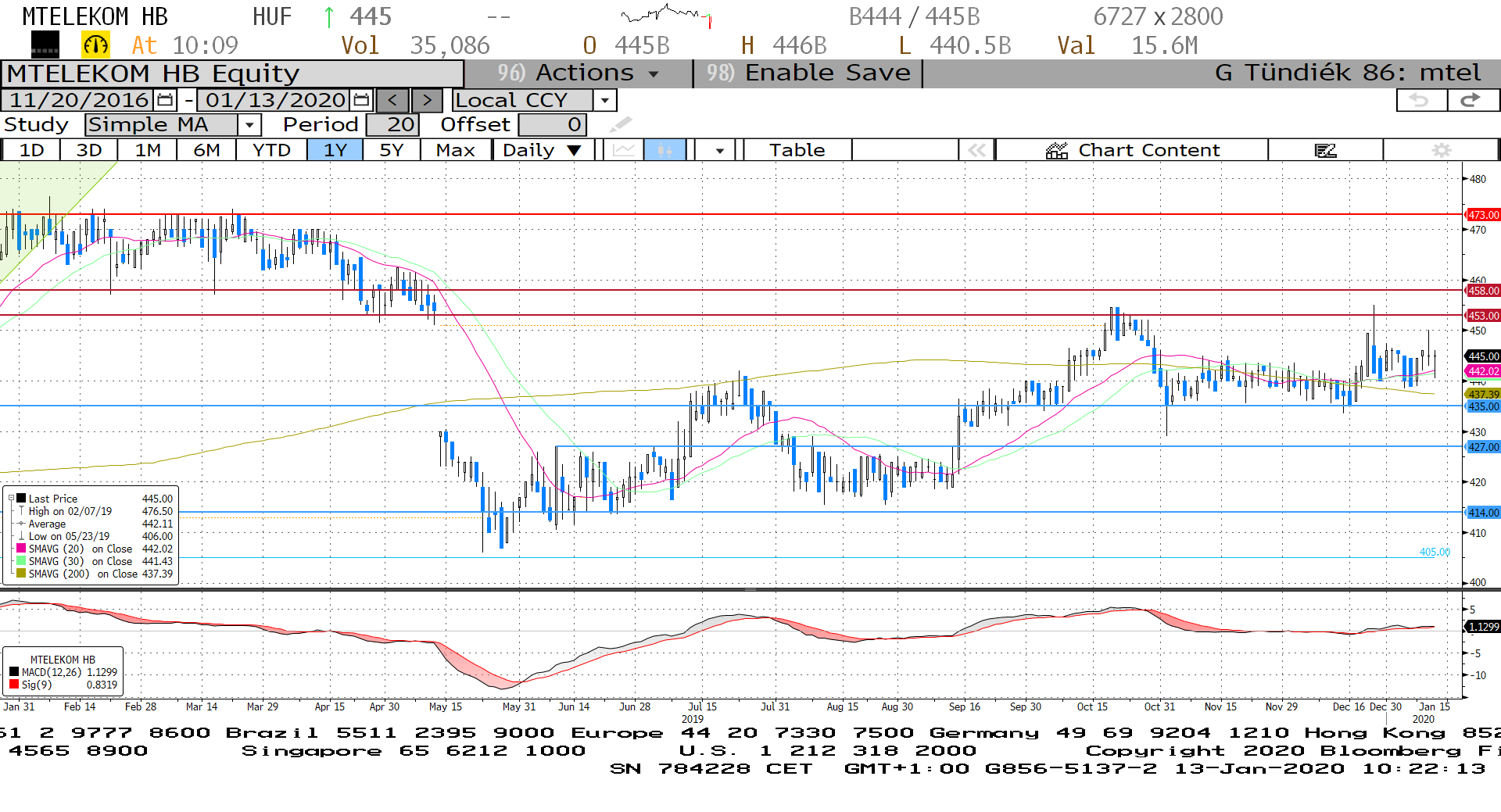Image resolution: width=1501 pixels, height=812 pixels.
Task: Click the 405.00 annotation text
Action: click(1435, 552)
